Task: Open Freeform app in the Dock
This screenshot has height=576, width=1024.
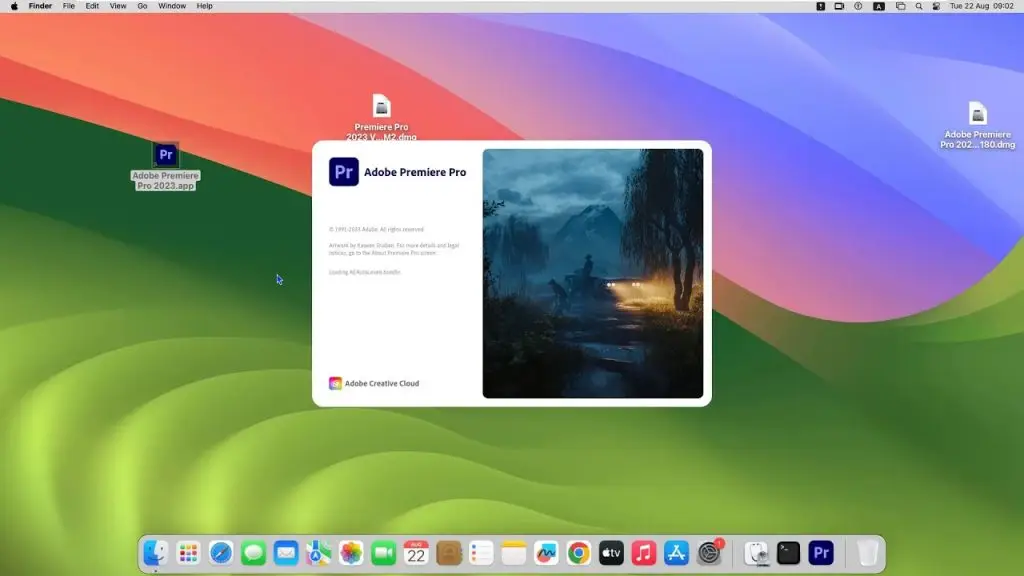Action: coord(546,553)
